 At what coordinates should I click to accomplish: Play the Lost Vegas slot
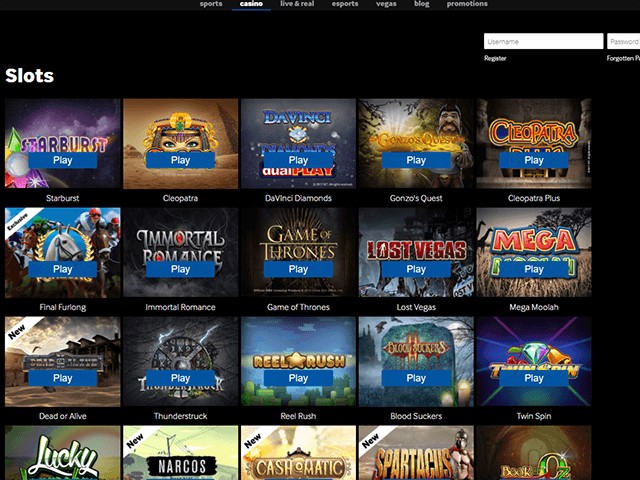[x=416, y=269]
